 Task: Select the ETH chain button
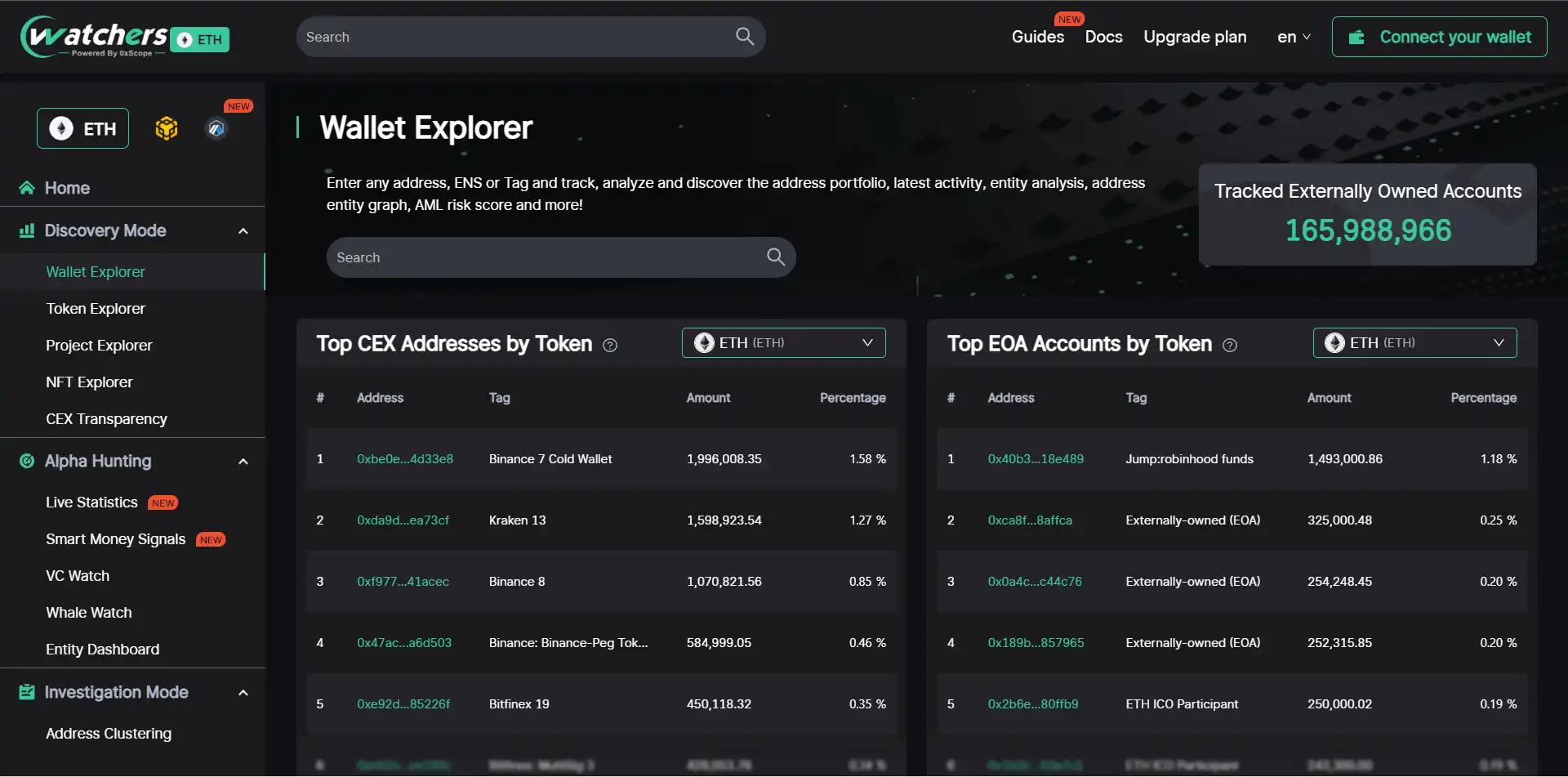click(82, 128)
